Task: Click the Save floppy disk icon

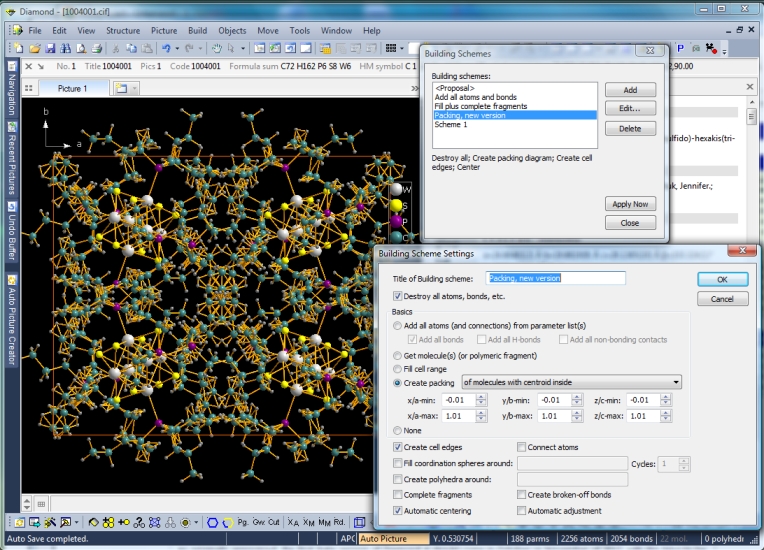Action: click(x=50, y=48)
